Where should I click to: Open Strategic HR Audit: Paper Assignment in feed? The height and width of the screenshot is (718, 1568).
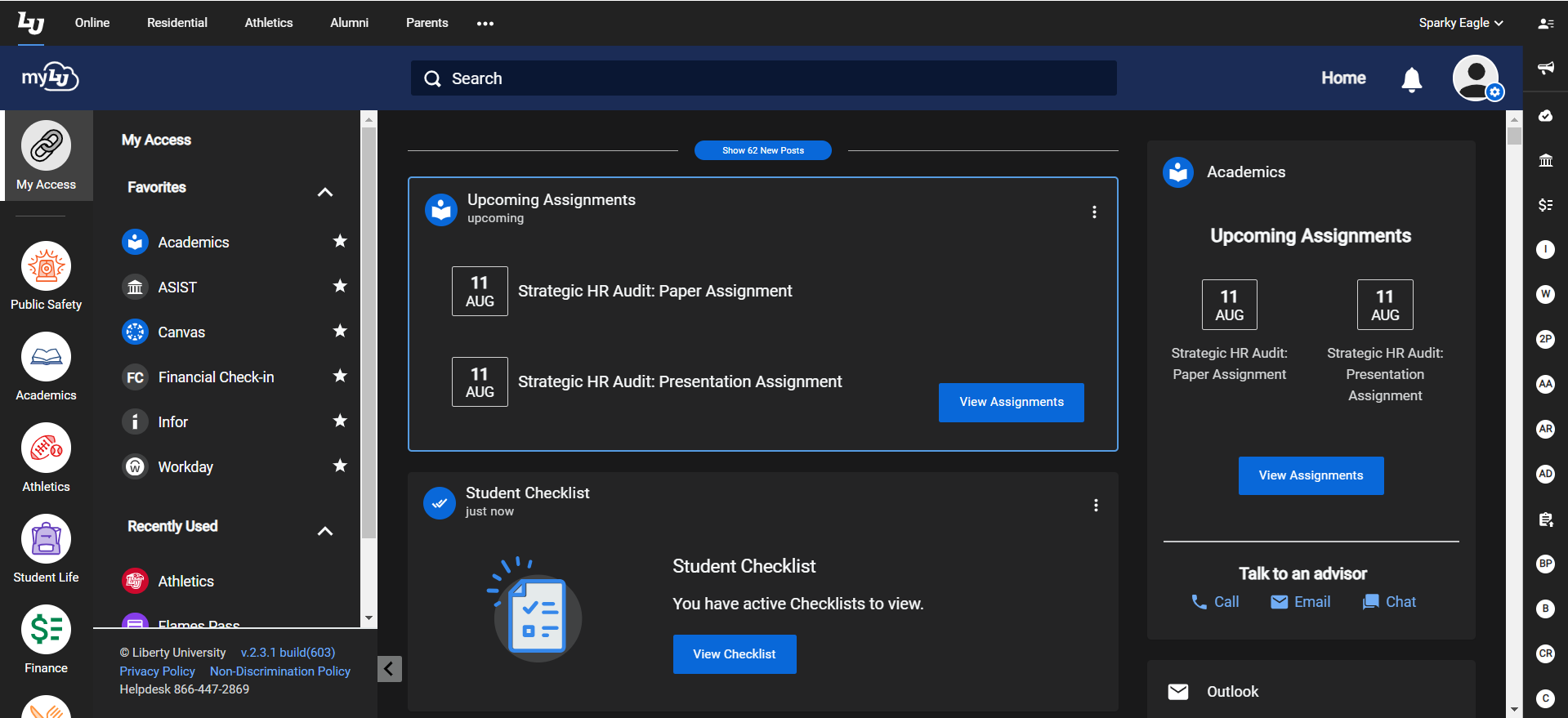click(654, 291)
